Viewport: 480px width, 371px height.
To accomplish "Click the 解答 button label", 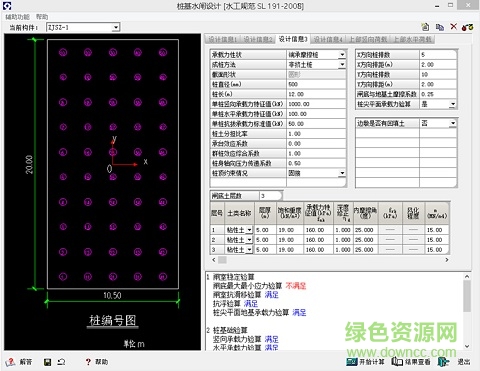I will [26, 362].
